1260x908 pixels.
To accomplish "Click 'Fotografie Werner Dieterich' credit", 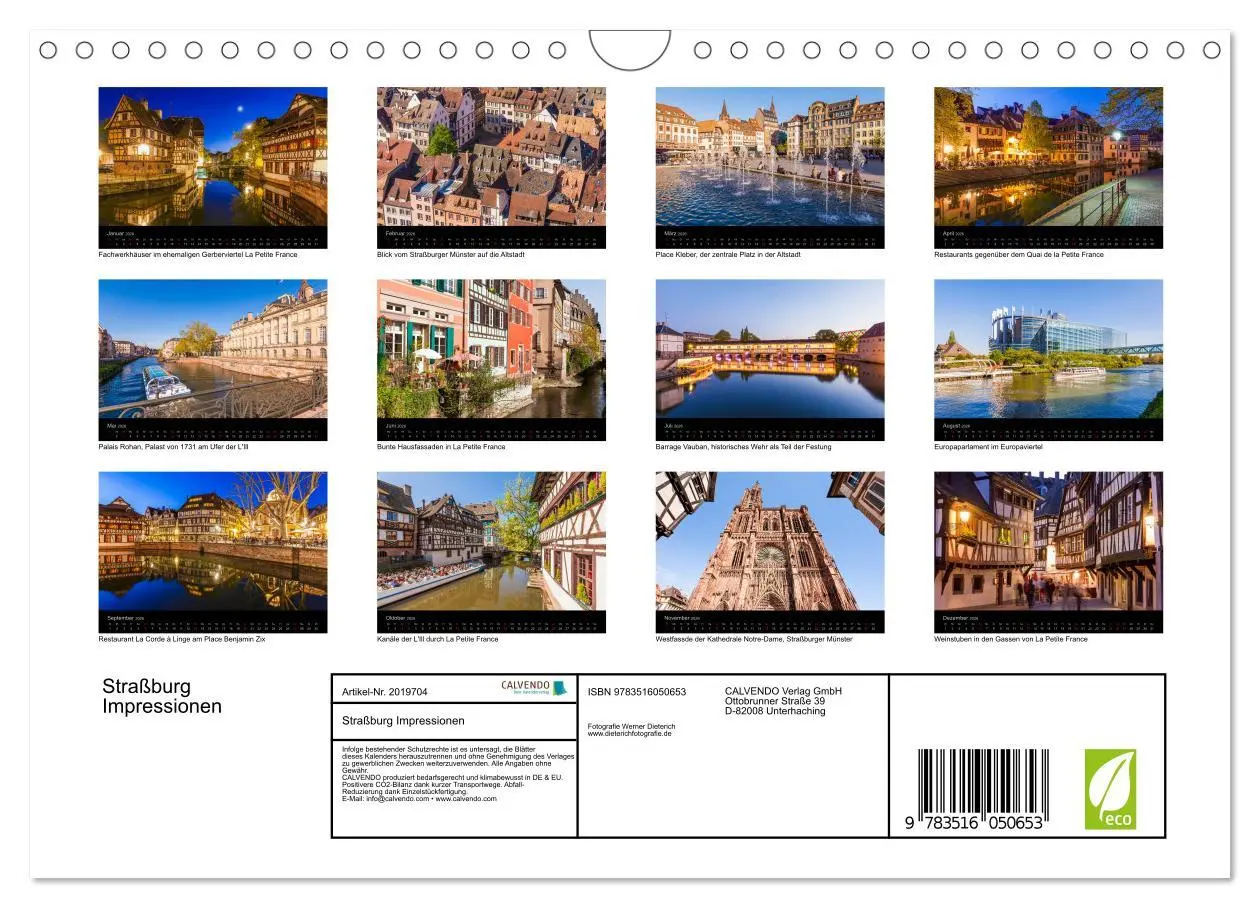I will pos(632,726).
